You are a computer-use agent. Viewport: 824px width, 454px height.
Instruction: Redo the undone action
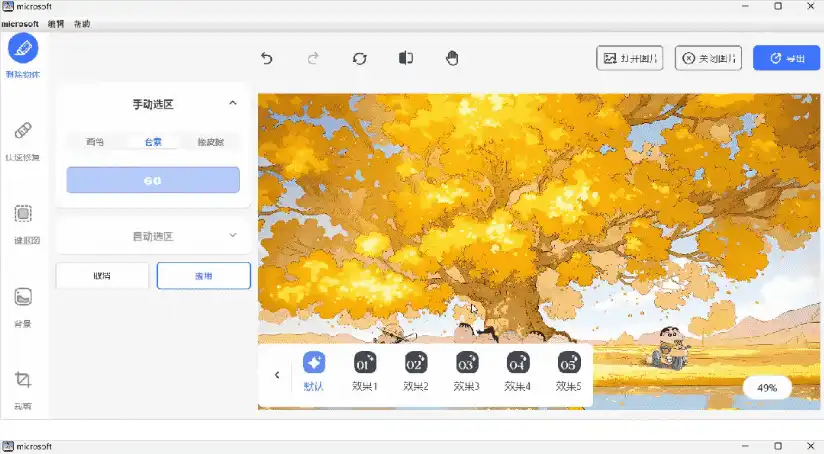coord(313,58)
